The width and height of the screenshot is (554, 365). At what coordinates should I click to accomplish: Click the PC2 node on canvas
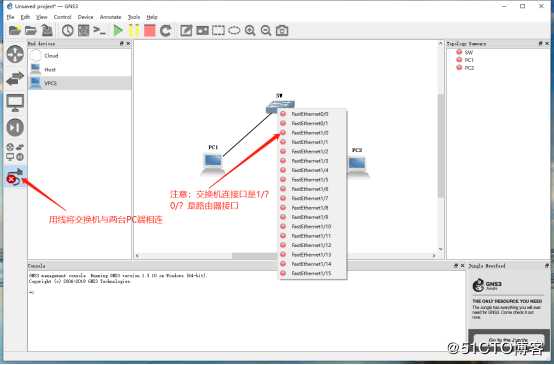[358, 166]
